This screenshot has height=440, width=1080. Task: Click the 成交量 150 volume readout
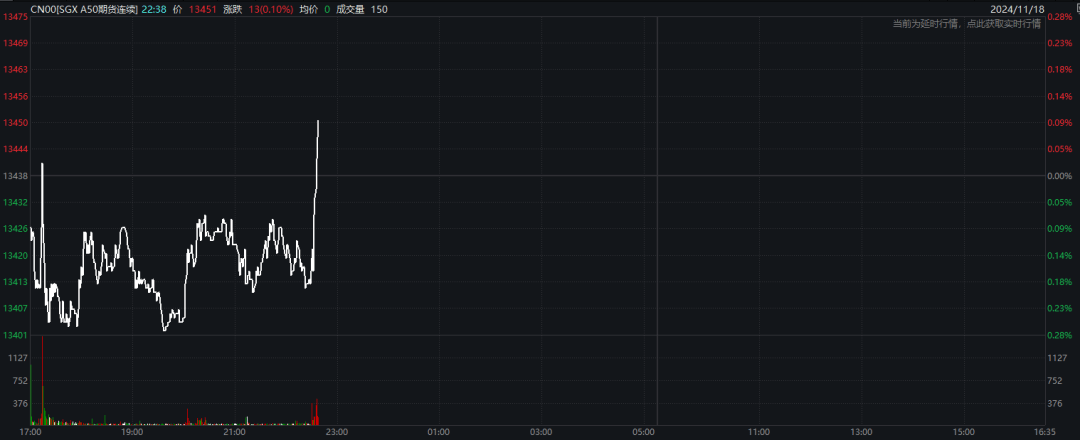click(x=362, y=9)
